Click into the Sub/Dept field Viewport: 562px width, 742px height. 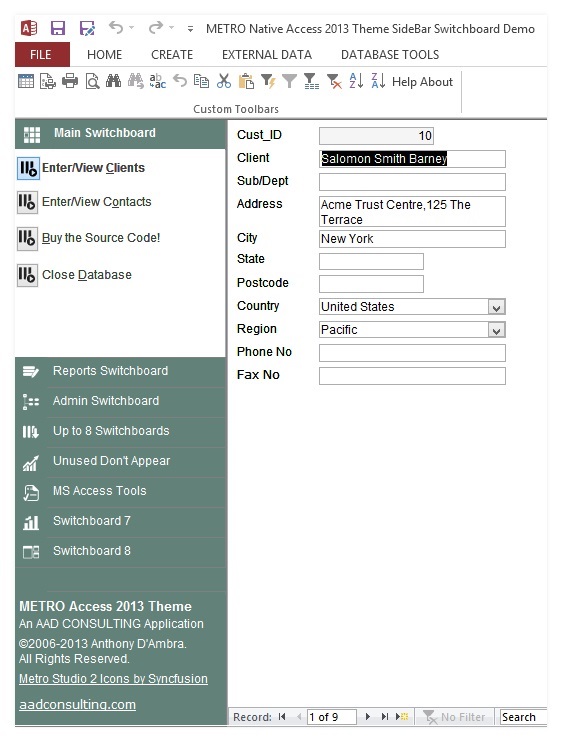tap(412, 182)
